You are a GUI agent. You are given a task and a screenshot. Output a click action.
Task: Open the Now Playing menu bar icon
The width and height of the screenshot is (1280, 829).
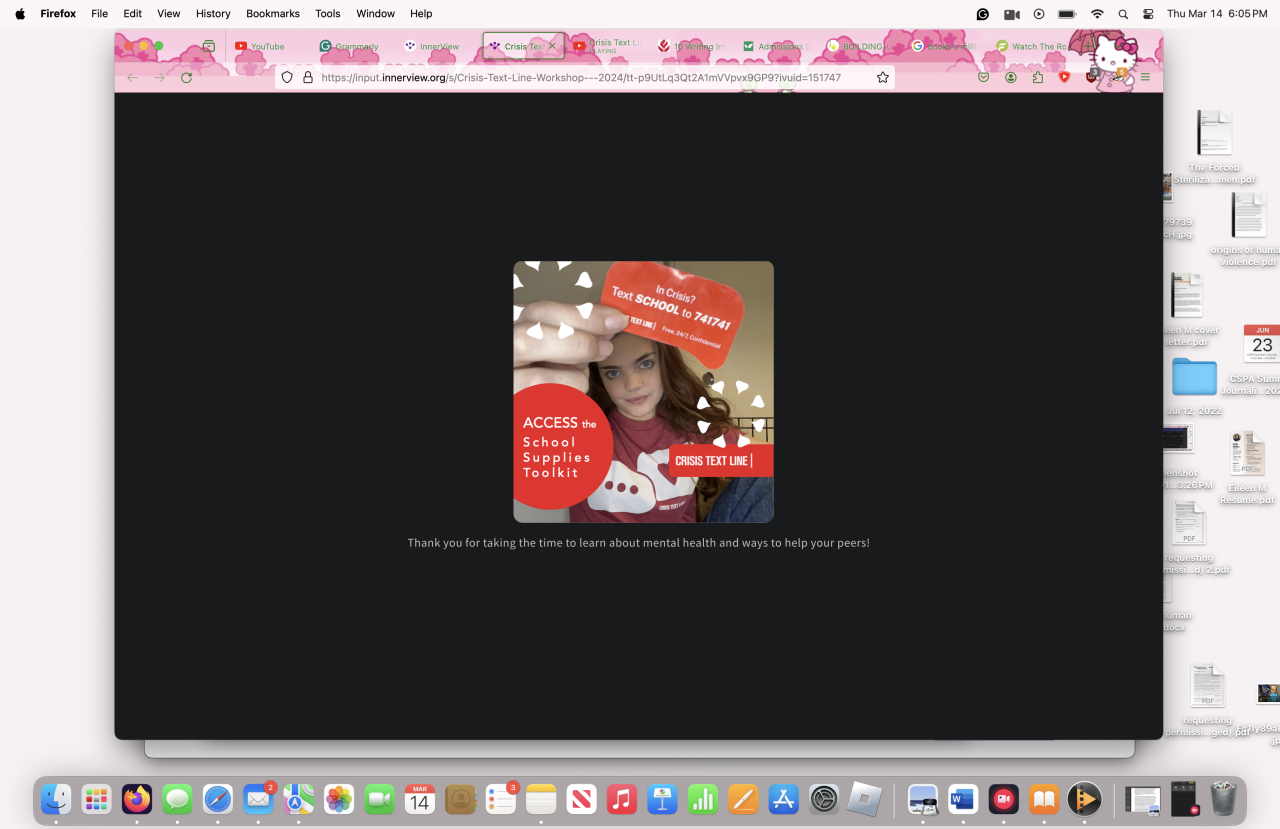(1039, 14)
